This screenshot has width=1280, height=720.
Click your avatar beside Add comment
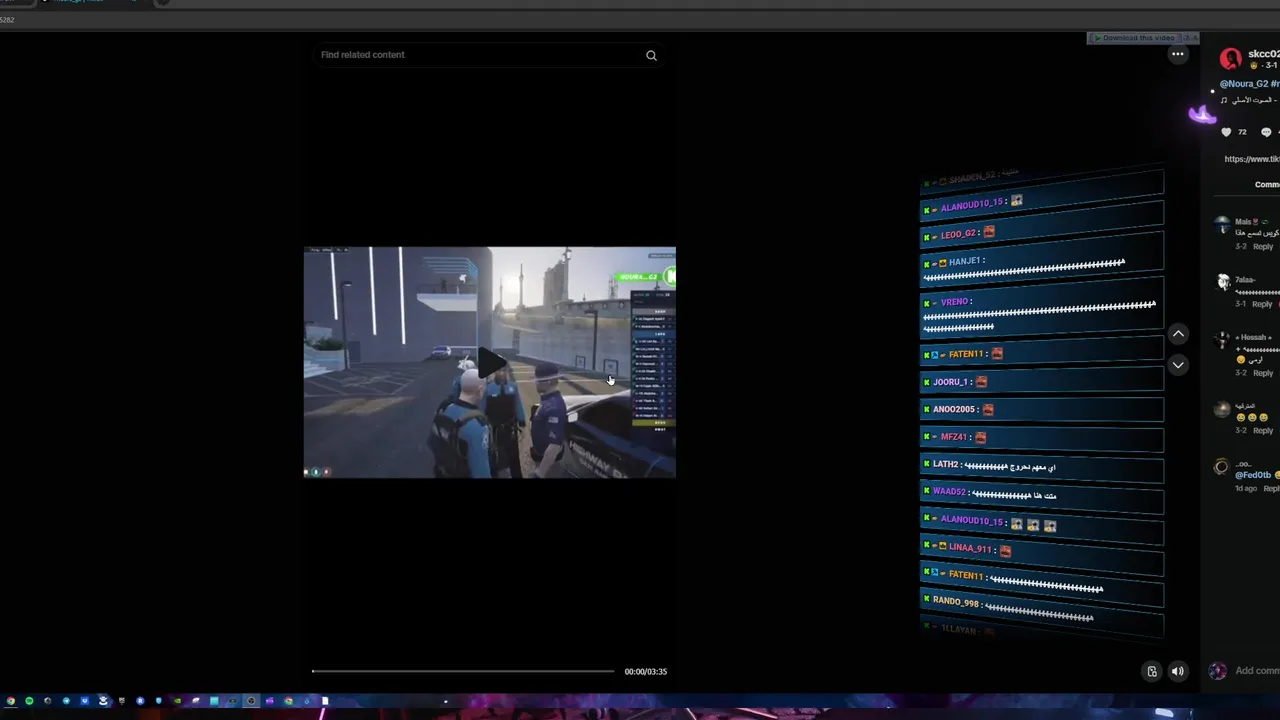tap(1217, 671)
